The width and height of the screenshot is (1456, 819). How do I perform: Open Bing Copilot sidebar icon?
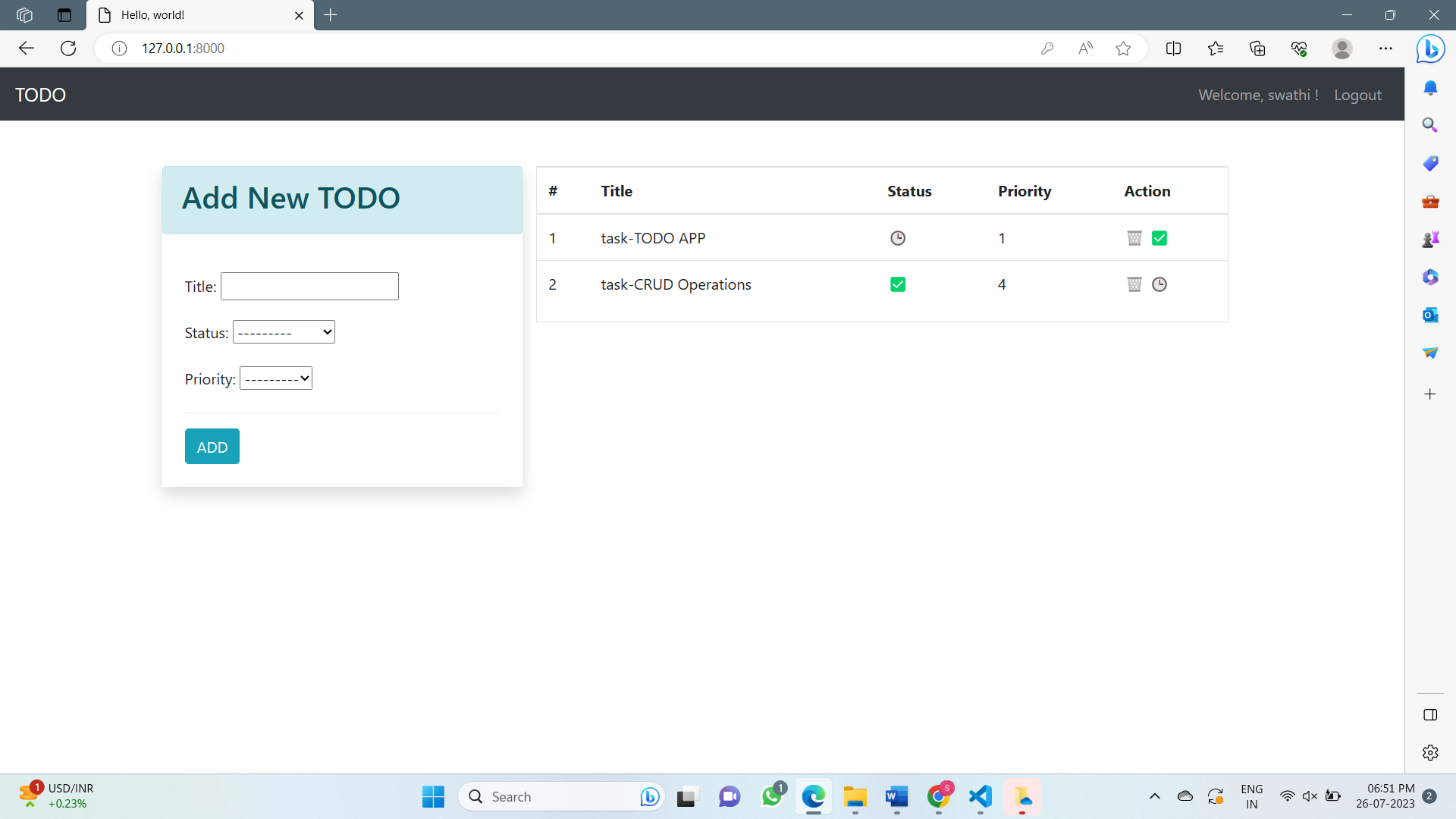click(1430, 49)
